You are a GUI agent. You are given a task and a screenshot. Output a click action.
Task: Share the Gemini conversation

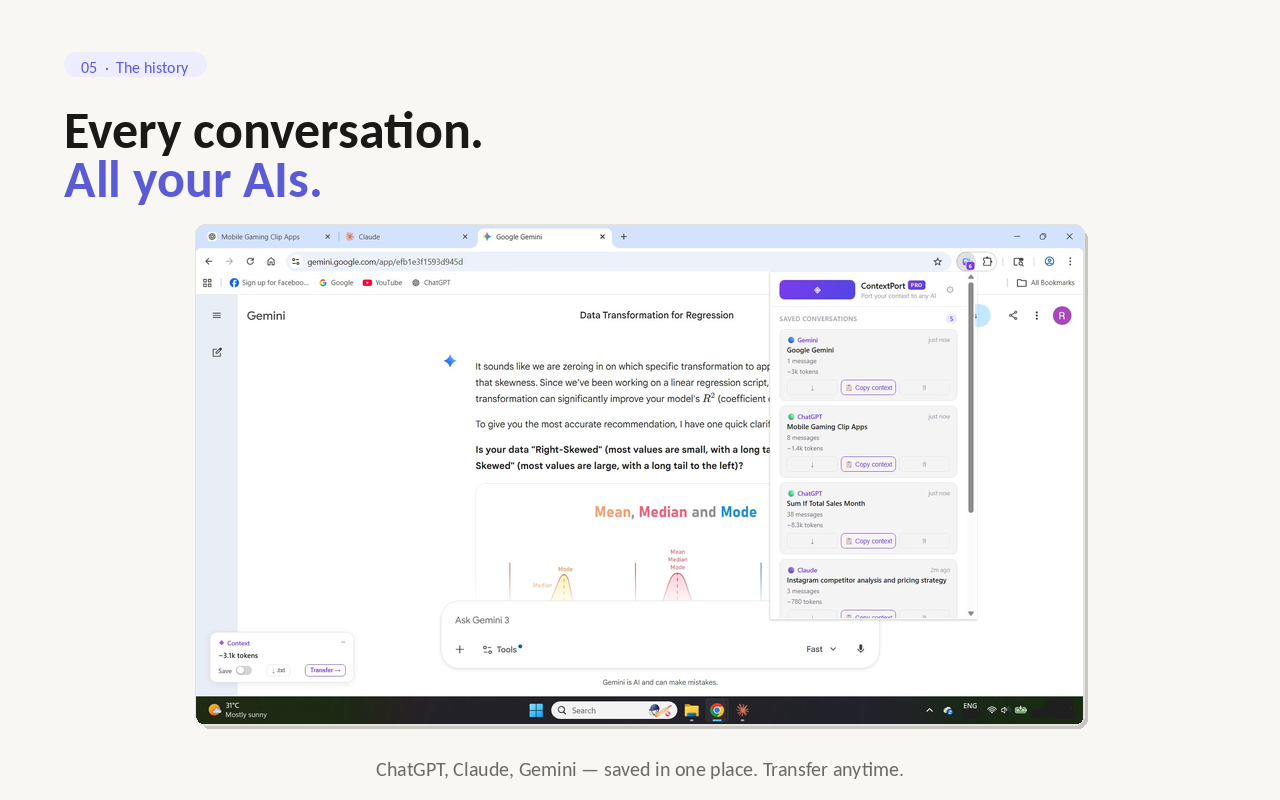1013,315
